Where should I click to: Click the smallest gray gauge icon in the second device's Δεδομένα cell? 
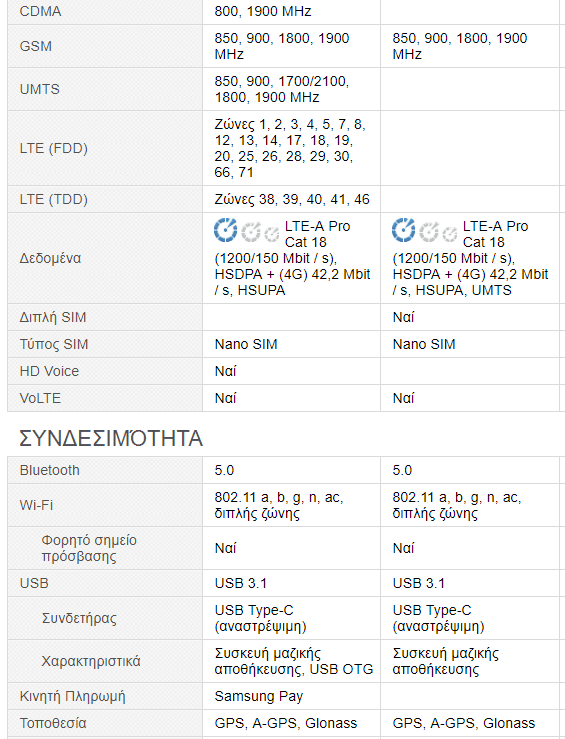[450, 233]
